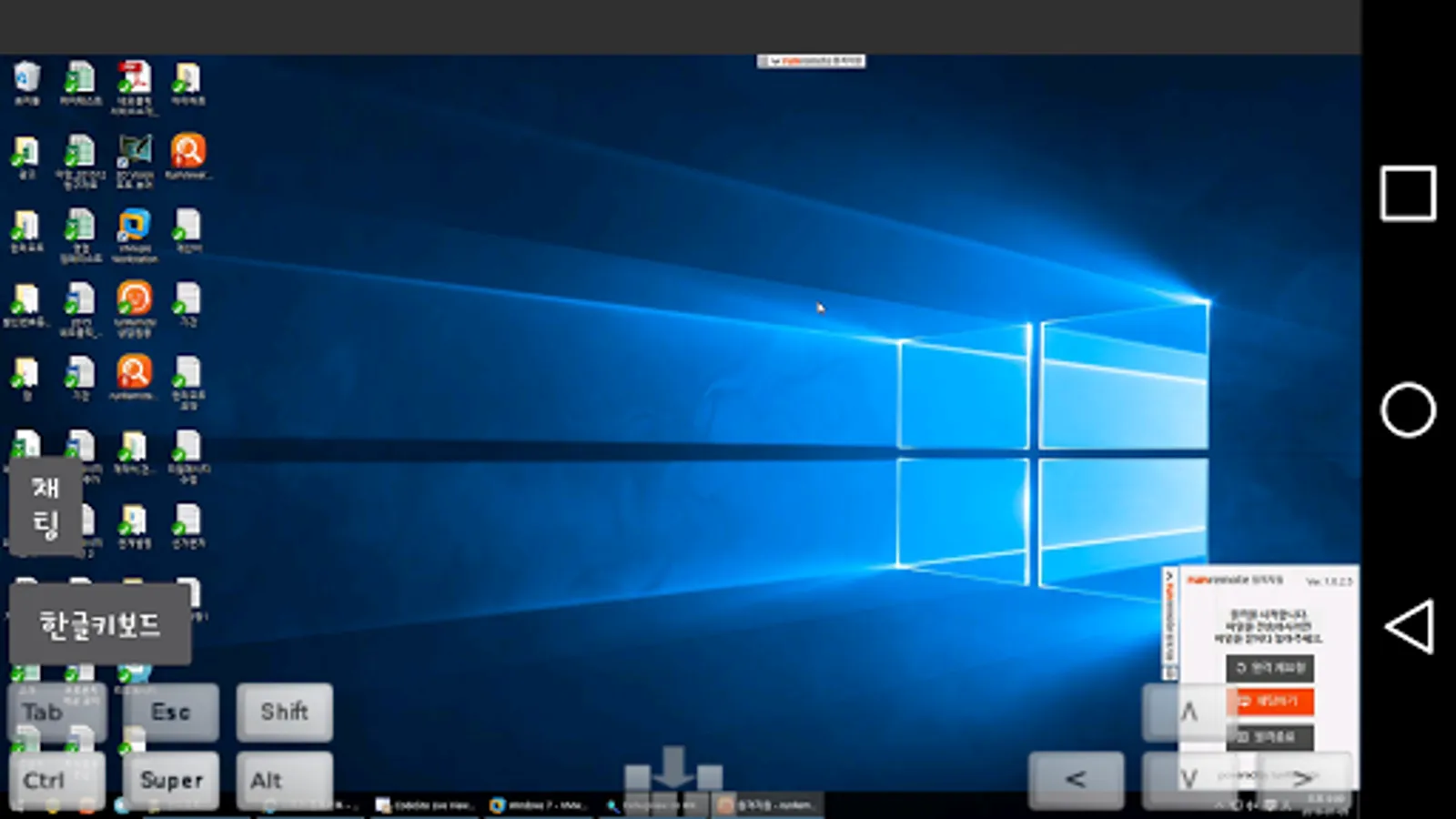
Task: Tap the down arrow overlay key
Action: 1188,780
